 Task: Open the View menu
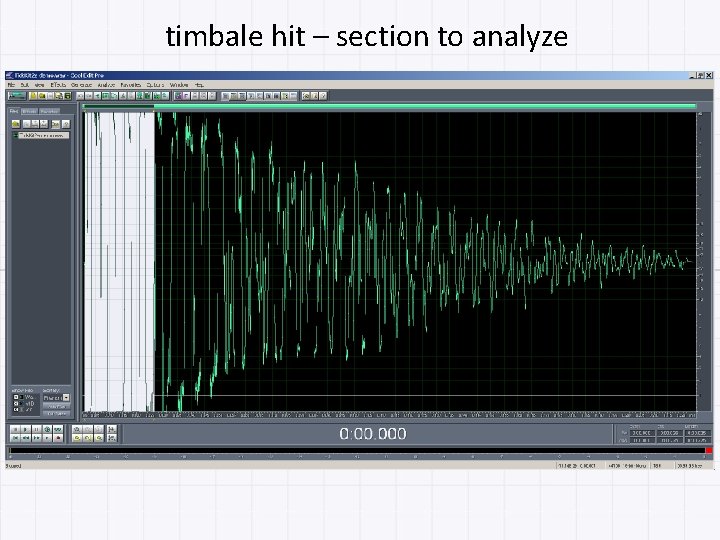click(39, 85)
